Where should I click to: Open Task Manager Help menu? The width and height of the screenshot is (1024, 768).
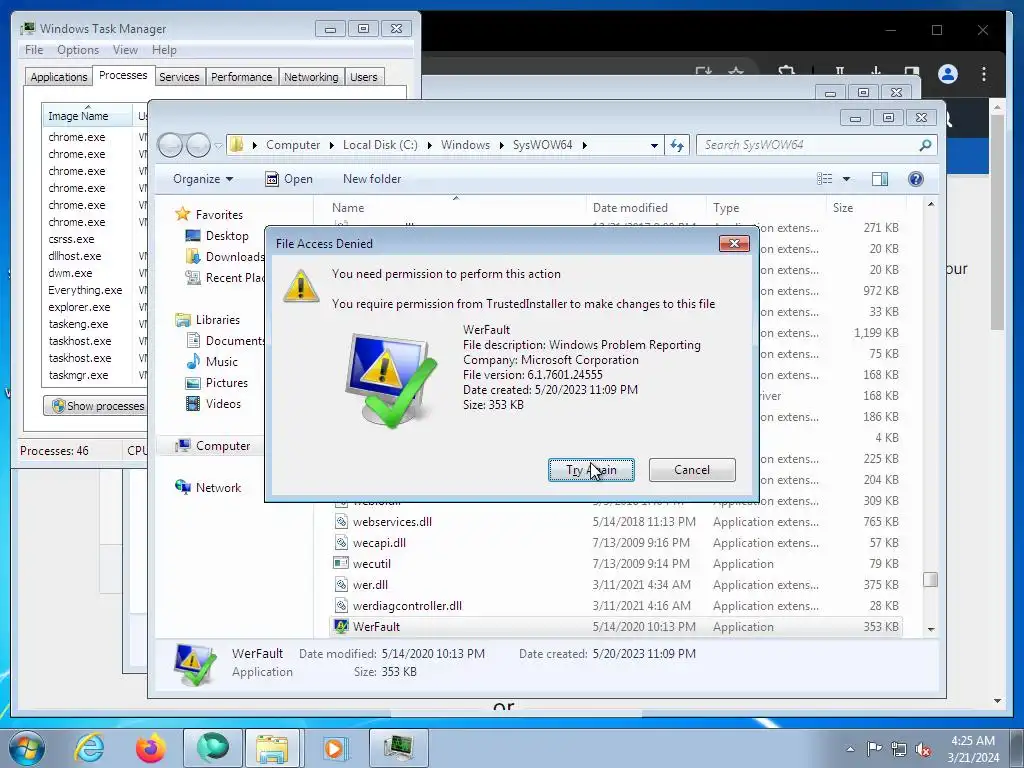[x=164, y=50]
